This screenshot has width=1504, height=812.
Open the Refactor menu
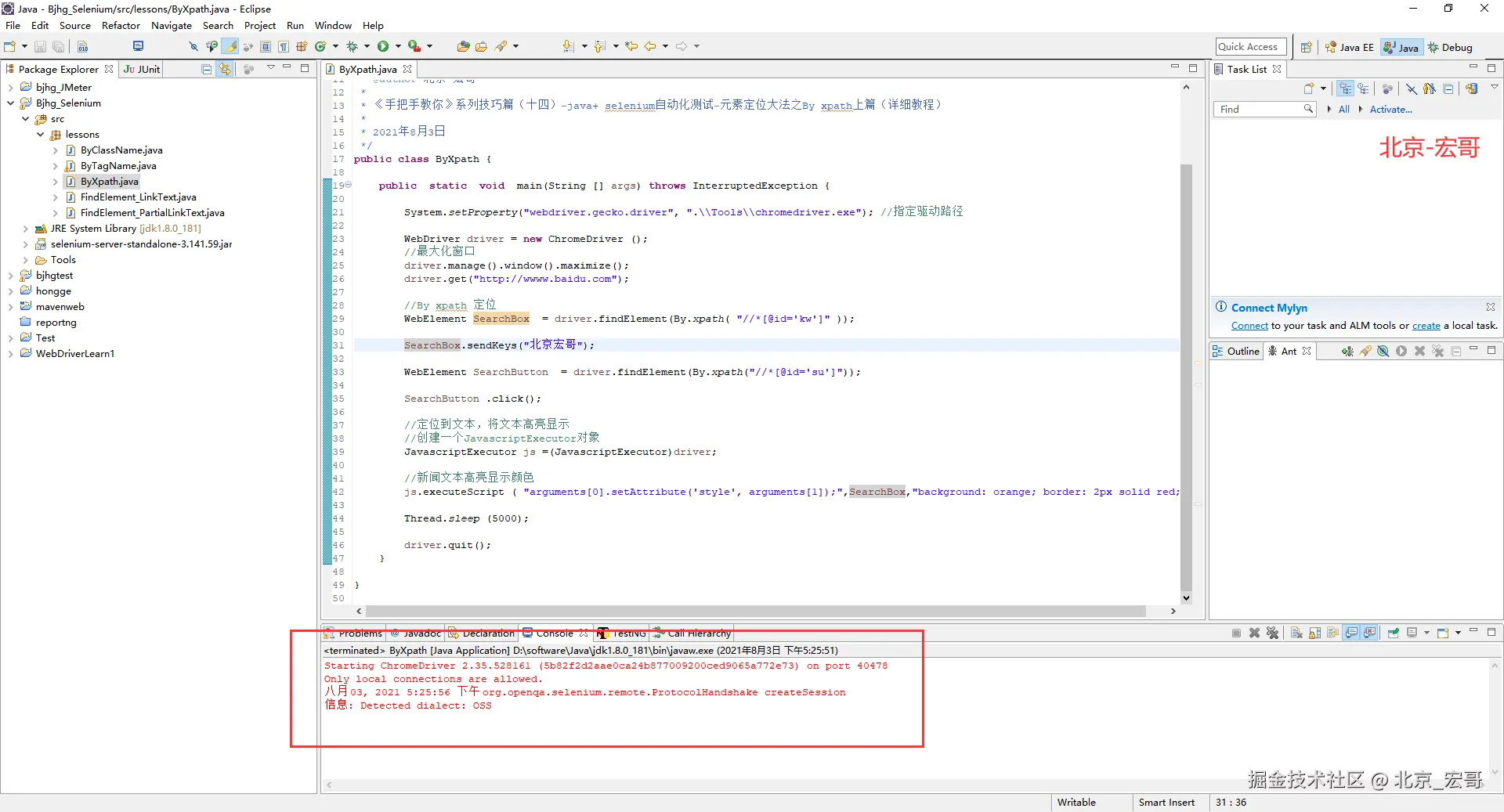click(x=121, y=26)
